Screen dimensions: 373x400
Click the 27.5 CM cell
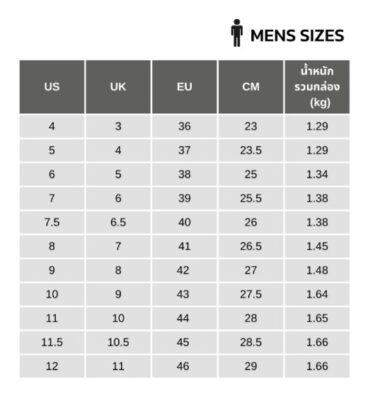click(x=251, y=294)
